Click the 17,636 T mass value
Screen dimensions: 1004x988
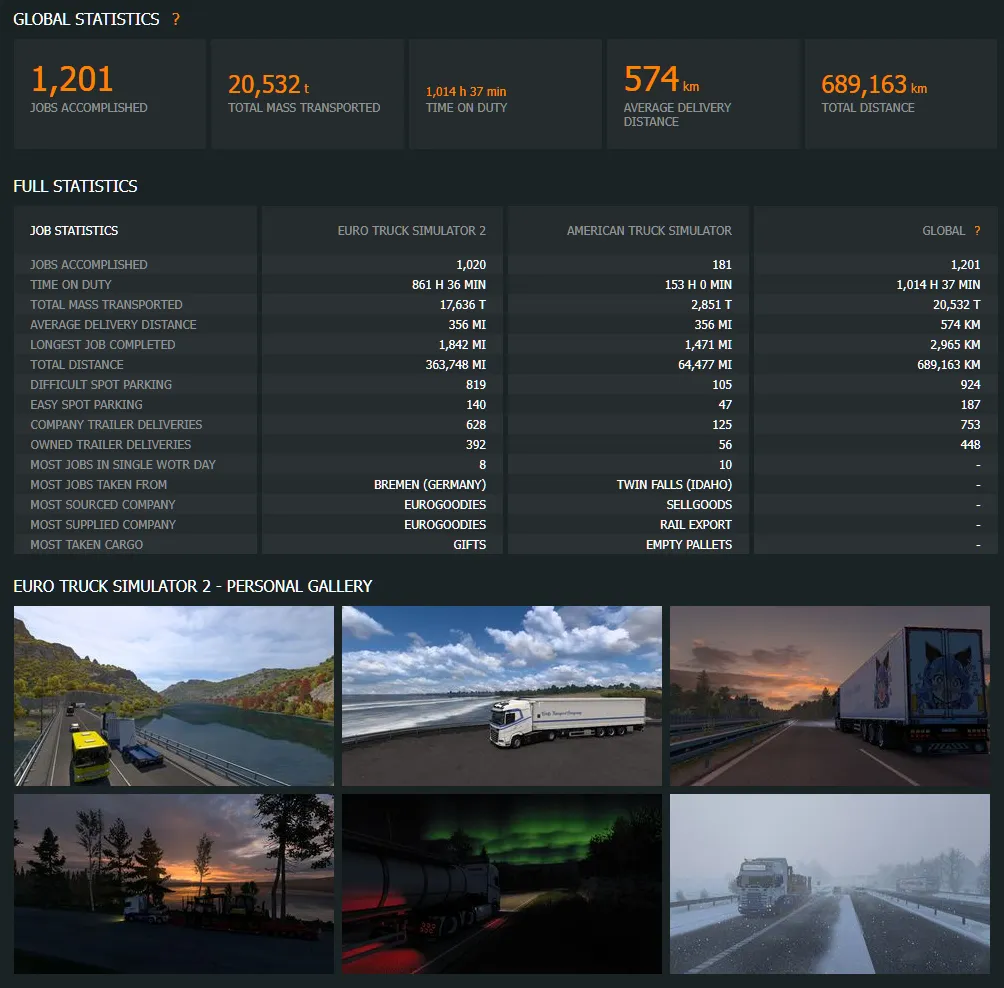[x=462, y=305]
